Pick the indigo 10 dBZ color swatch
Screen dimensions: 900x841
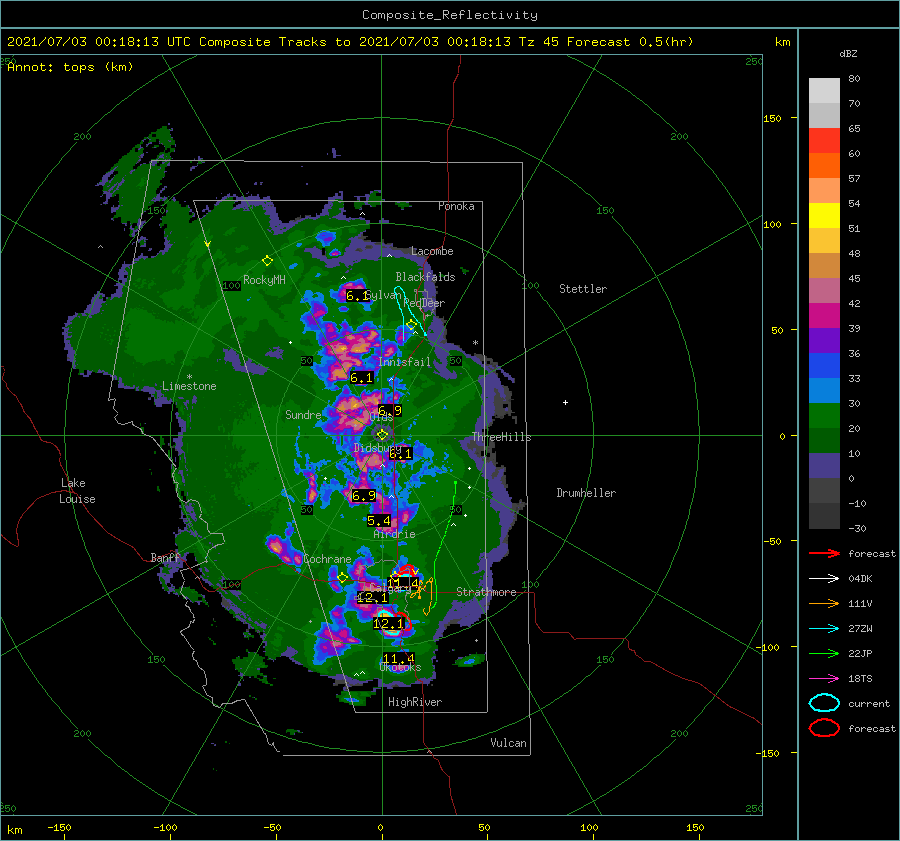tap(824, 465)
